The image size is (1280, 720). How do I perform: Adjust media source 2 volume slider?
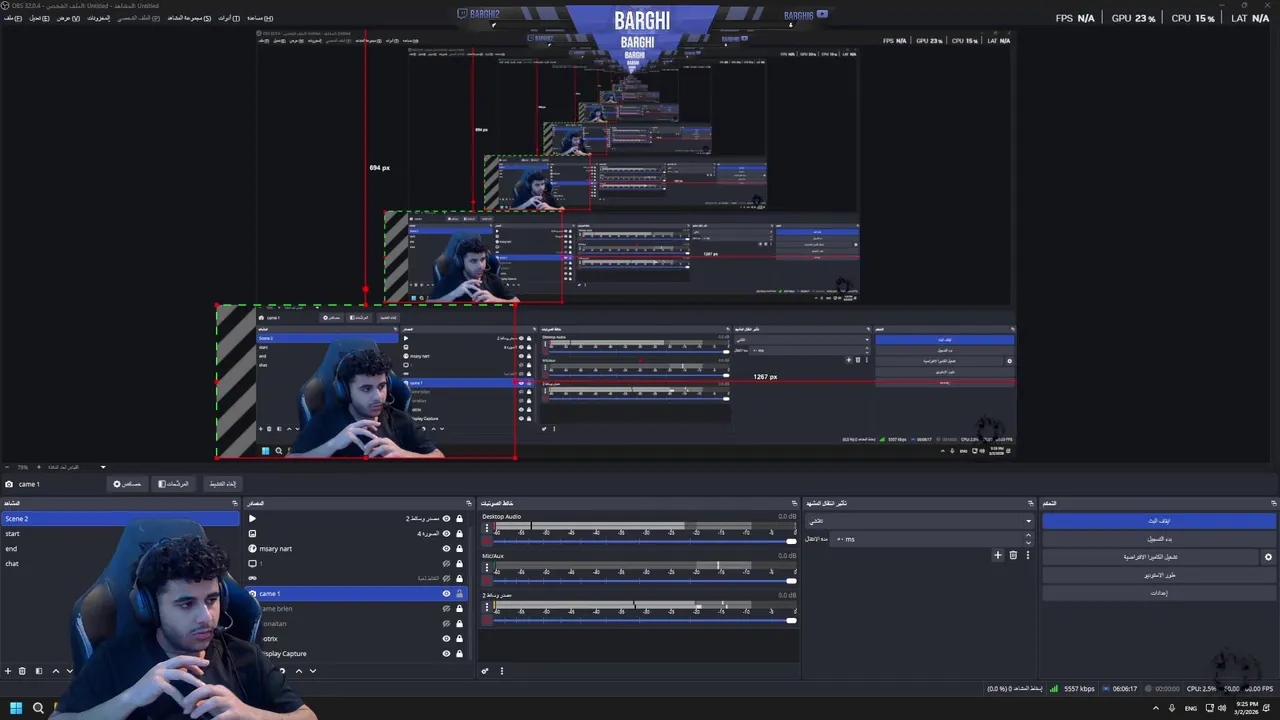click(x=643, y=620)
